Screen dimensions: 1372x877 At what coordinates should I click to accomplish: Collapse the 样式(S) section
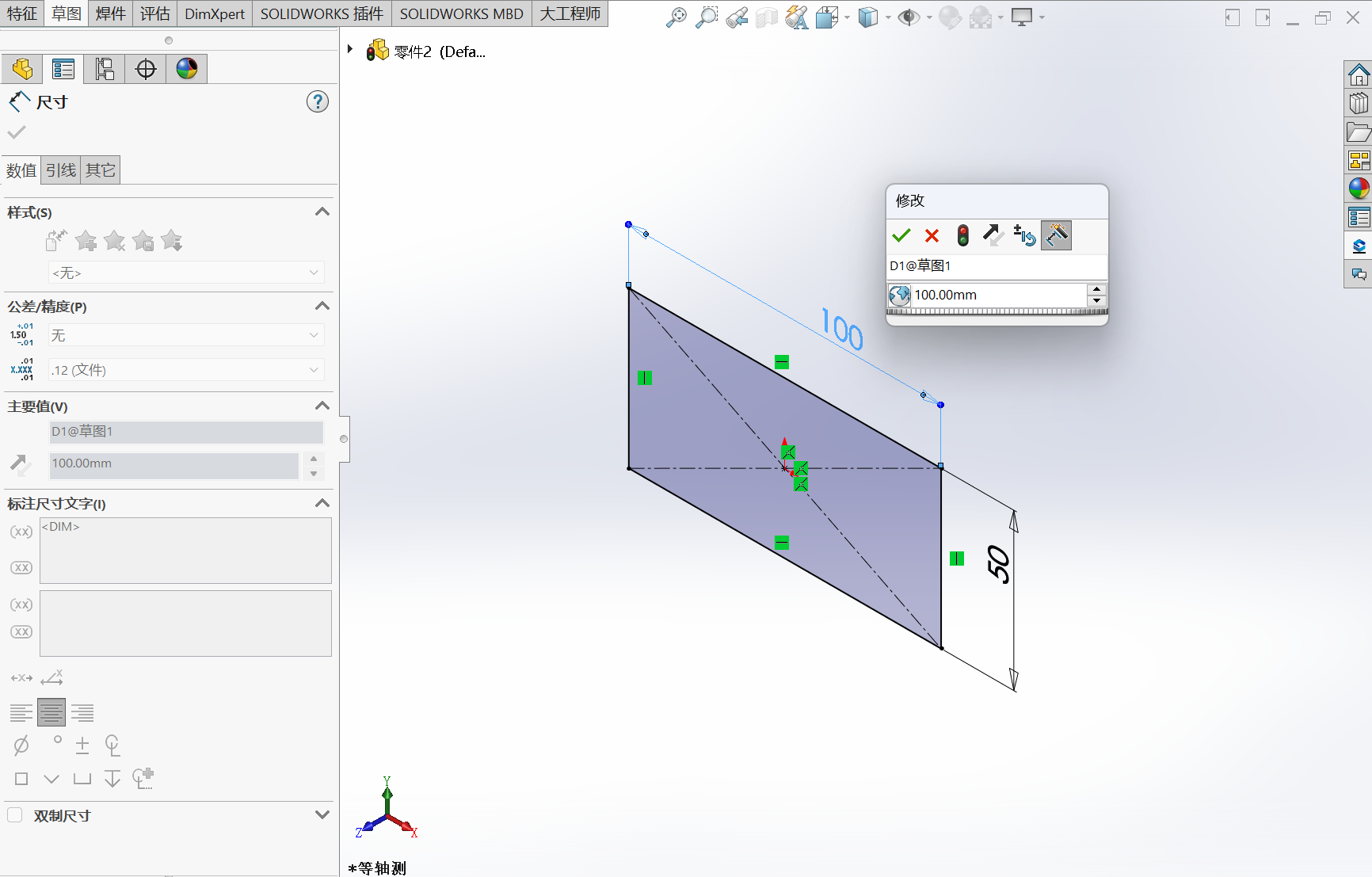click(x=322, y=212)
